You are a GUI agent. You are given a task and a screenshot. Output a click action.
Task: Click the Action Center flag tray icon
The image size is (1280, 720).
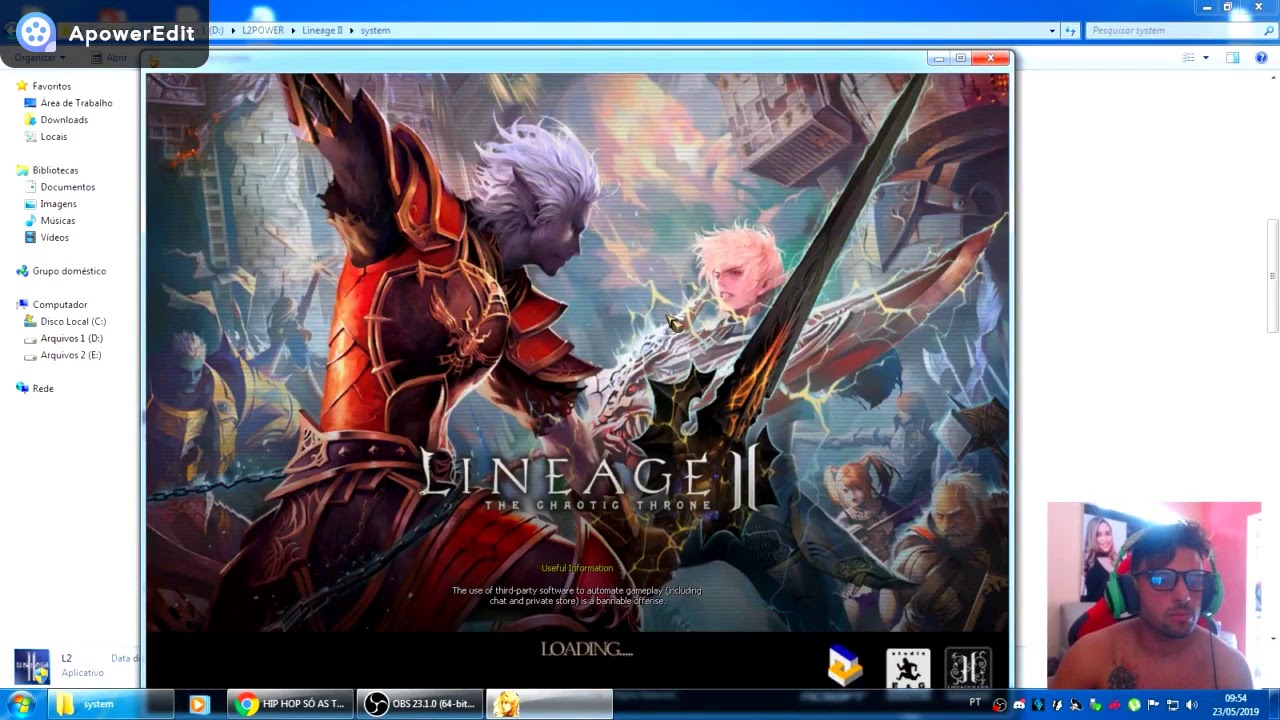pos(1153,705)
